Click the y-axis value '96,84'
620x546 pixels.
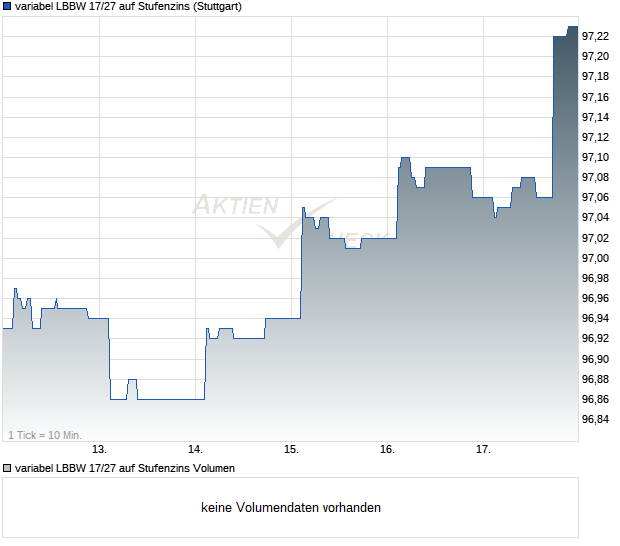(x=595, y=419)
